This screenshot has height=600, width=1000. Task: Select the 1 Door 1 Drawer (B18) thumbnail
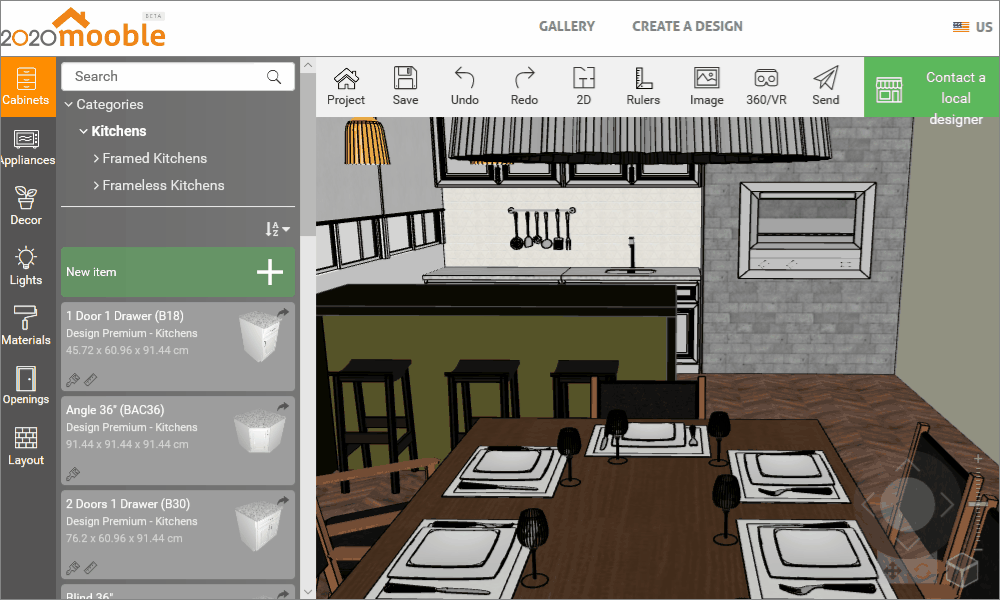point(260,336)
